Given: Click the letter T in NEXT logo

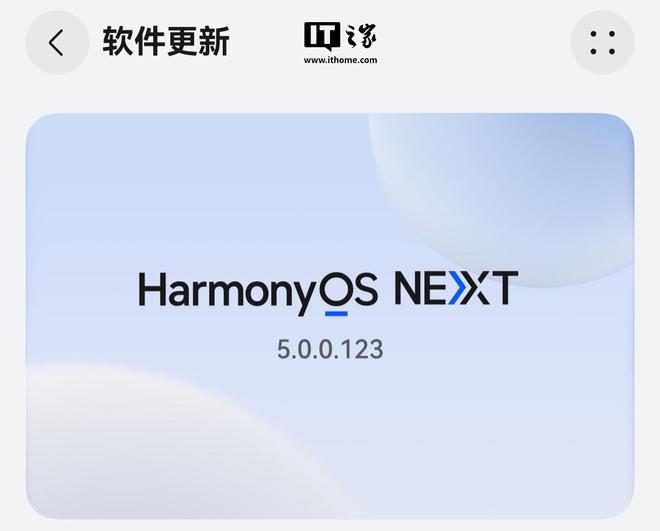Looking at the screenshot, I should point(504,288).
